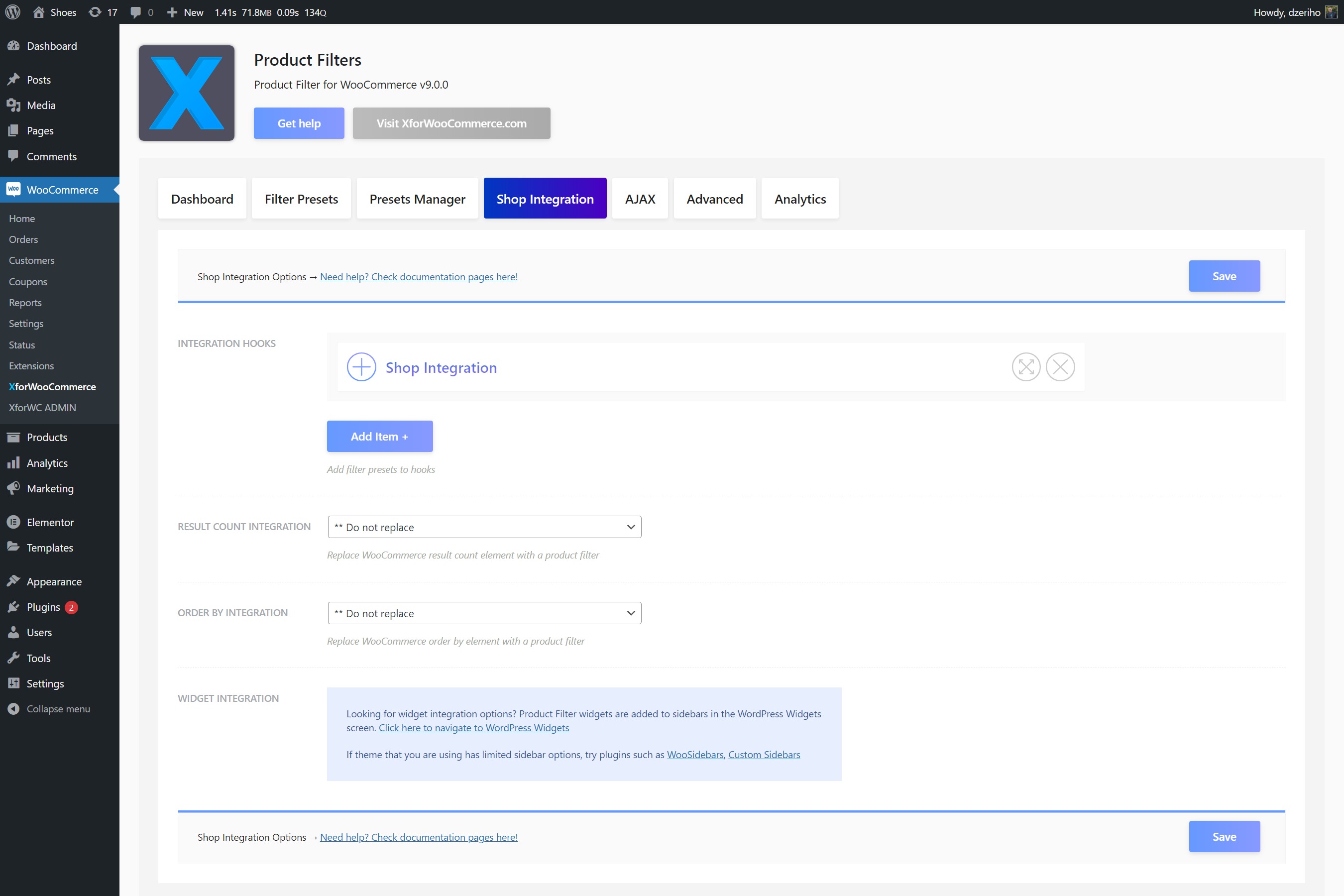
Task: Switch to the Advanced tab
Action: [x=714, y=198]
